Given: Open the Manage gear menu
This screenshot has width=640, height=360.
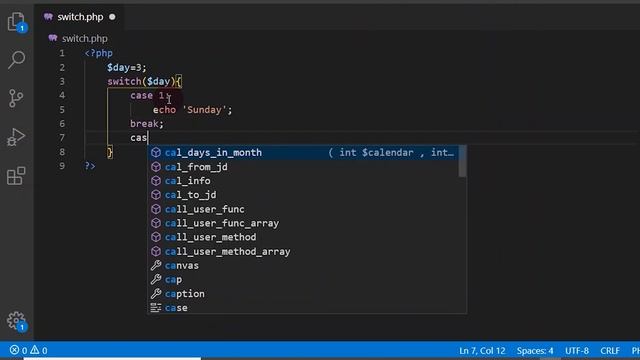Looking at the screenshot, I should coord(16,321).
